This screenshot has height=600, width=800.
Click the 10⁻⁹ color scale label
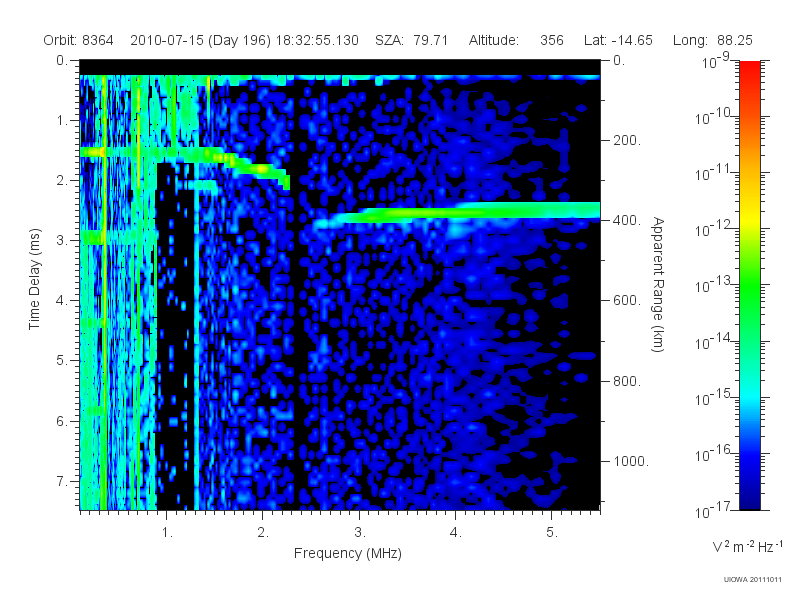(715, 61)
